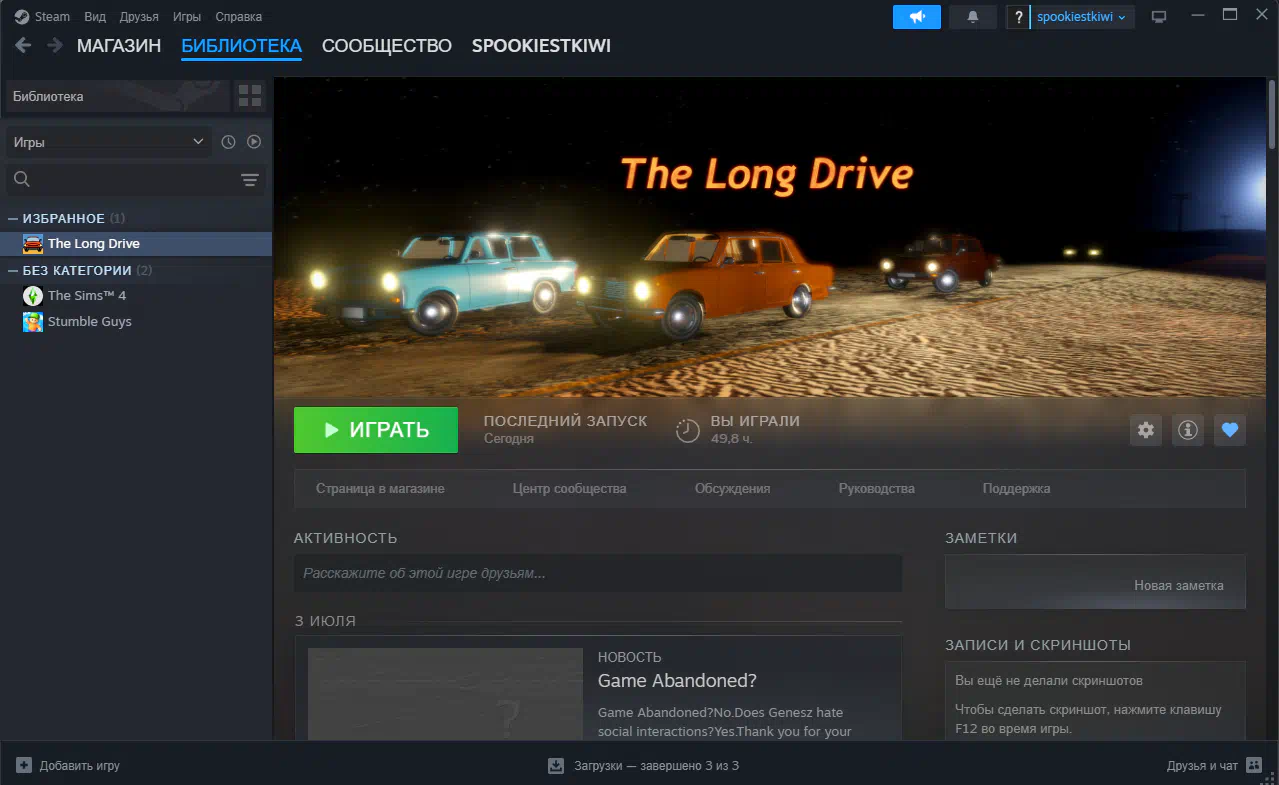
Task: Open the collections grid view icon
Action: pos(250,96)
